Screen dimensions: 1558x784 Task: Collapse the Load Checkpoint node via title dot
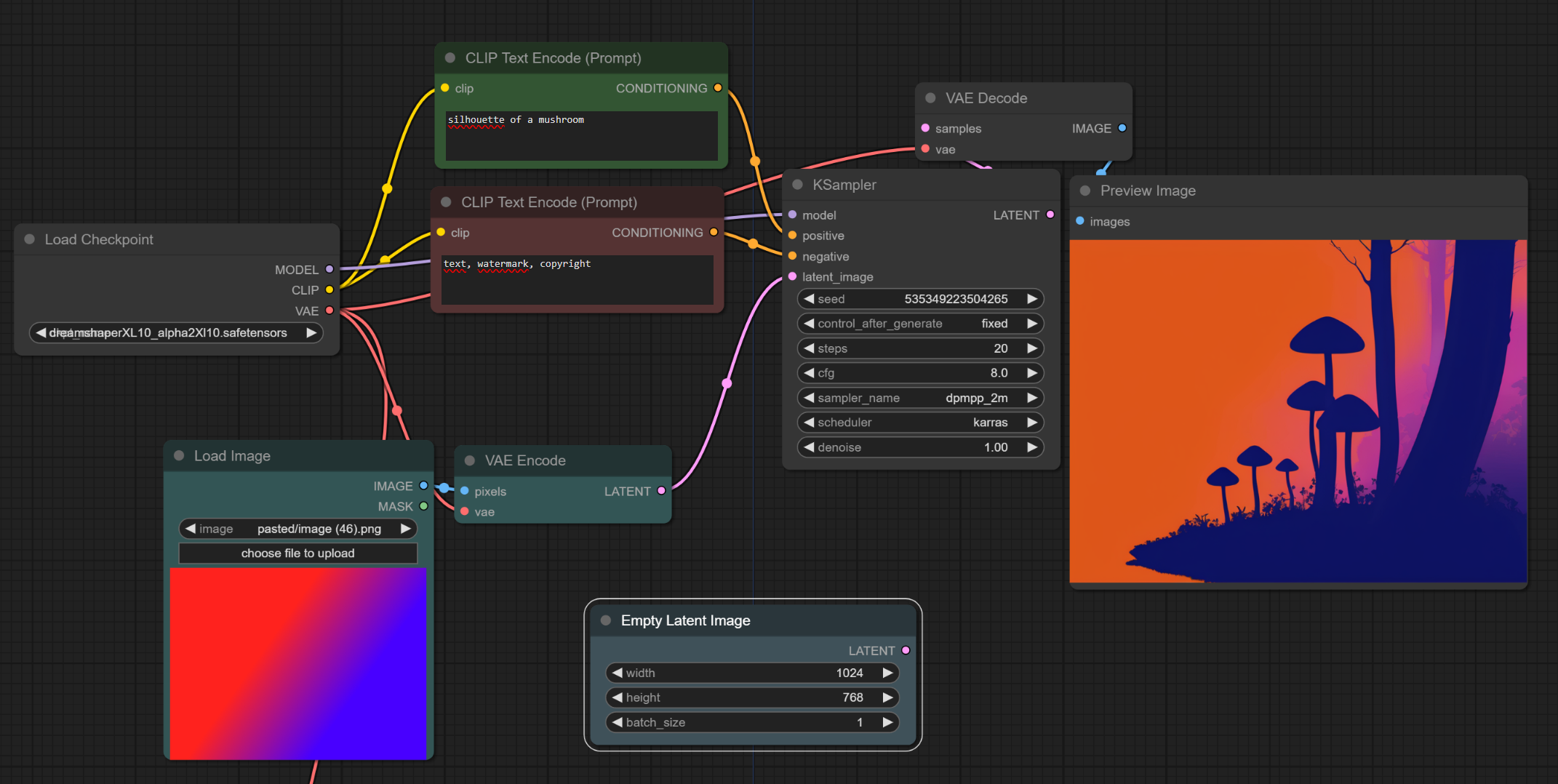pyautogui.click(x=30, y=239)
